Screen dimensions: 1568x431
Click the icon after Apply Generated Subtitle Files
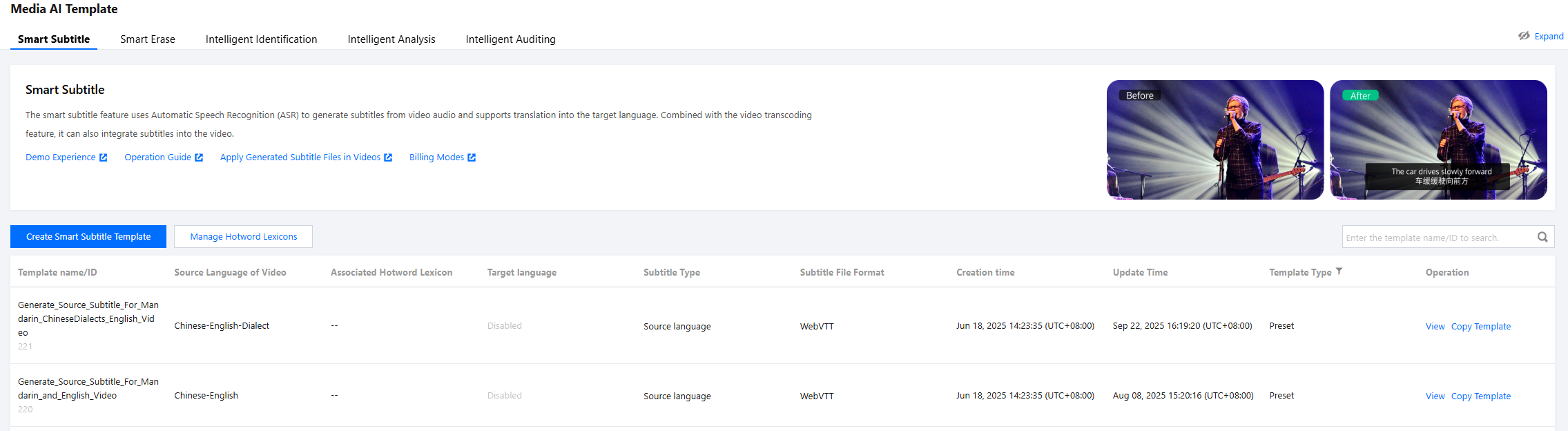pyautogui.click(x=388, y=157)
